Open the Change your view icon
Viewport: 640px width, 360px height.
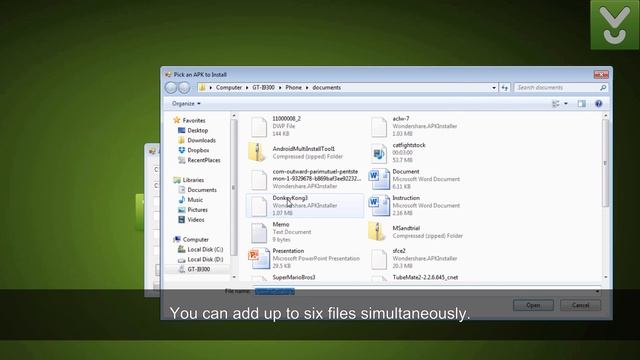pos(556,104)
